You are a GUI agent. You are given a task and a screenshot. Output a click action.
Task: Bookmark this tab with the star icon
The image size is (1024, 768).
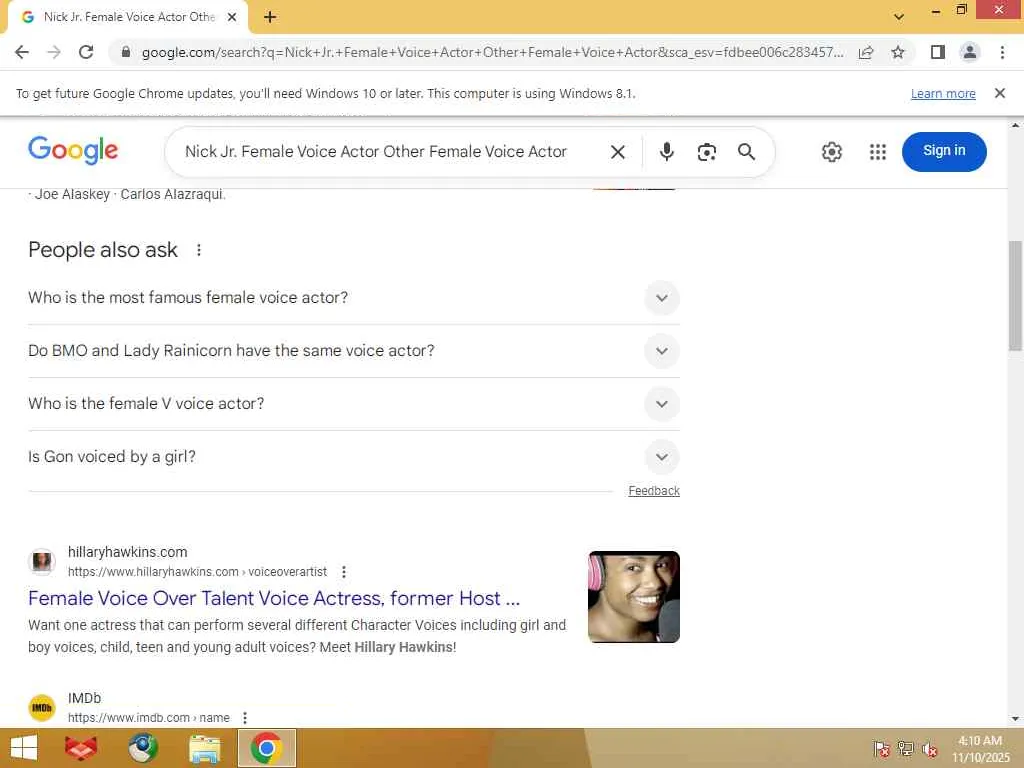pos(898,52)
